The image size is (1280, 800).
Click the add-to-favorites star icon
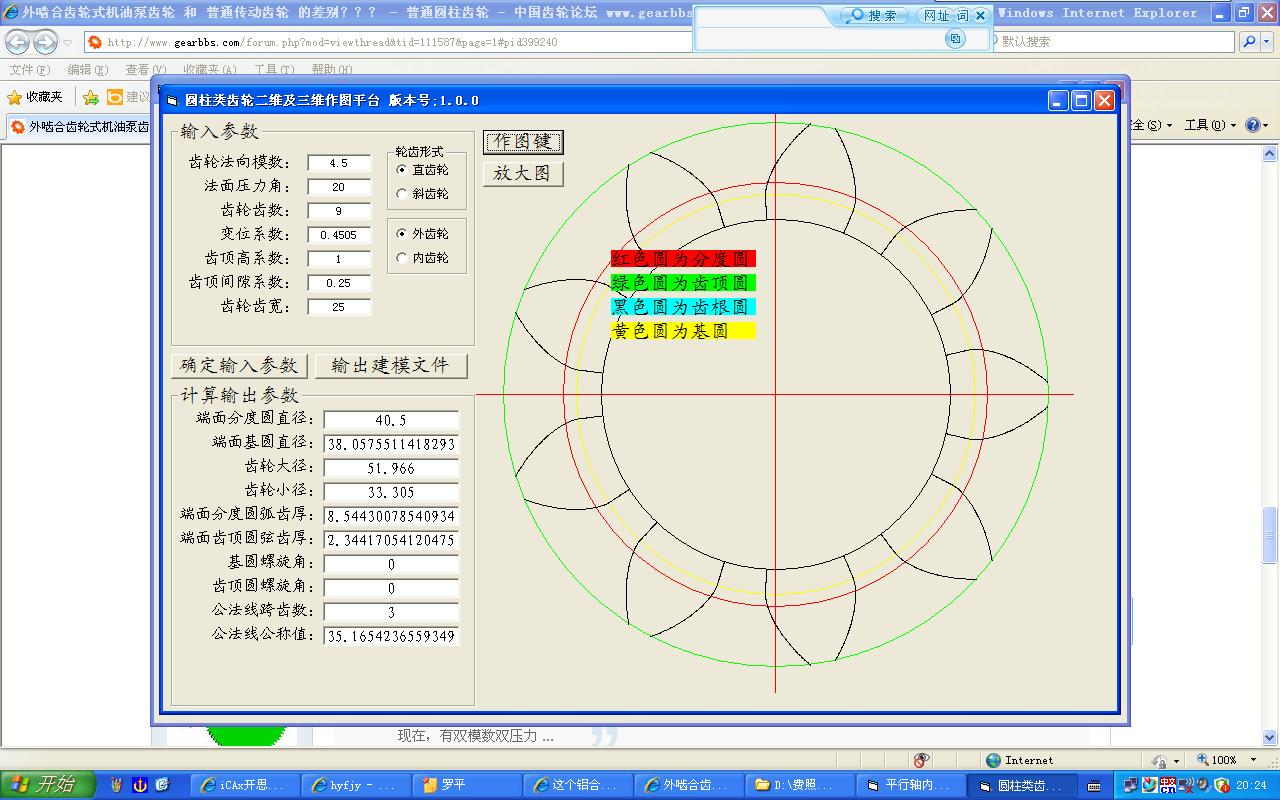pyautogui.click(x=91, y=97)
